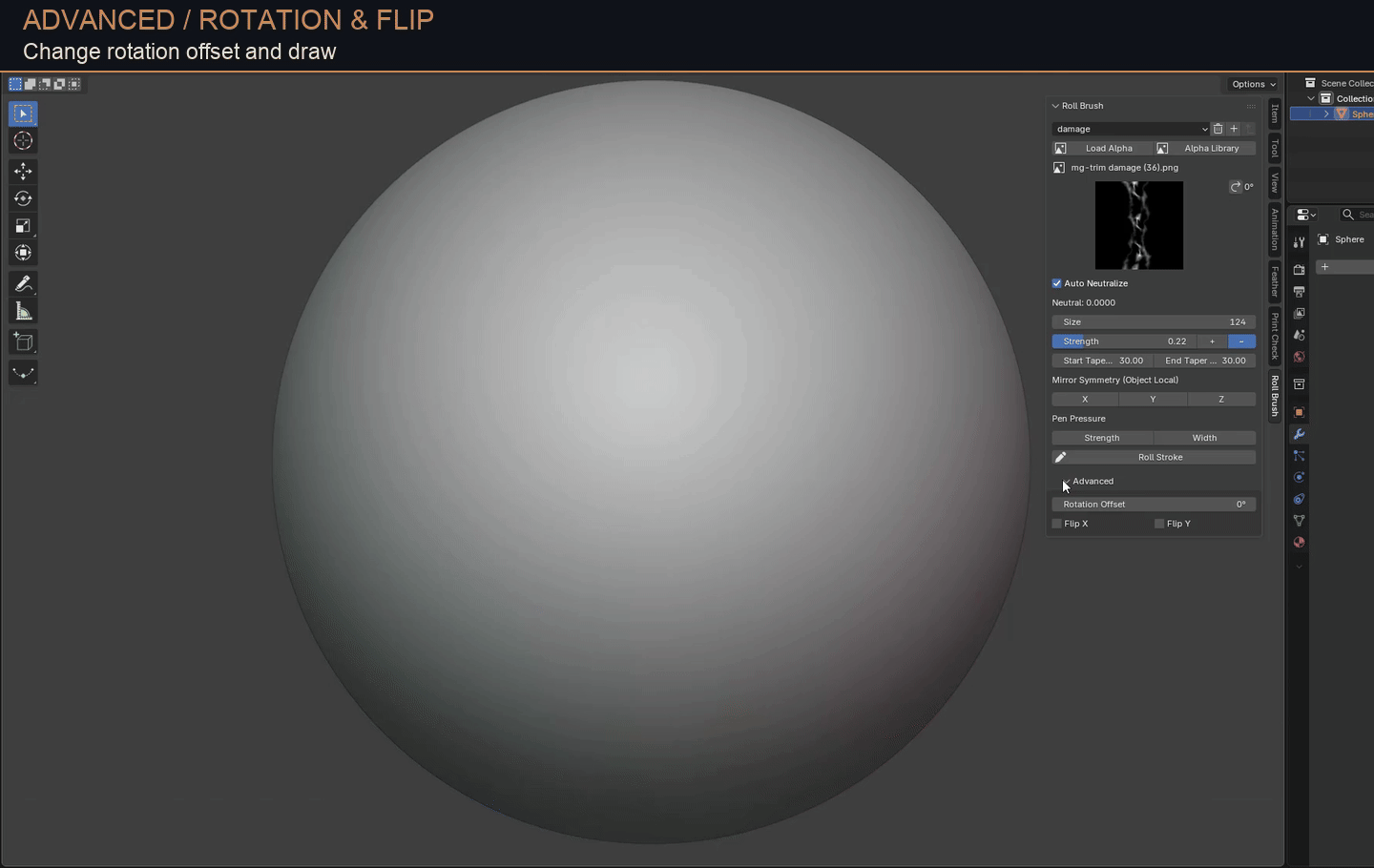The width and height of the screenshot is (1374, 868).
Task: Open the properties editor display options dropdown
Action: (x=1306, y=216)
